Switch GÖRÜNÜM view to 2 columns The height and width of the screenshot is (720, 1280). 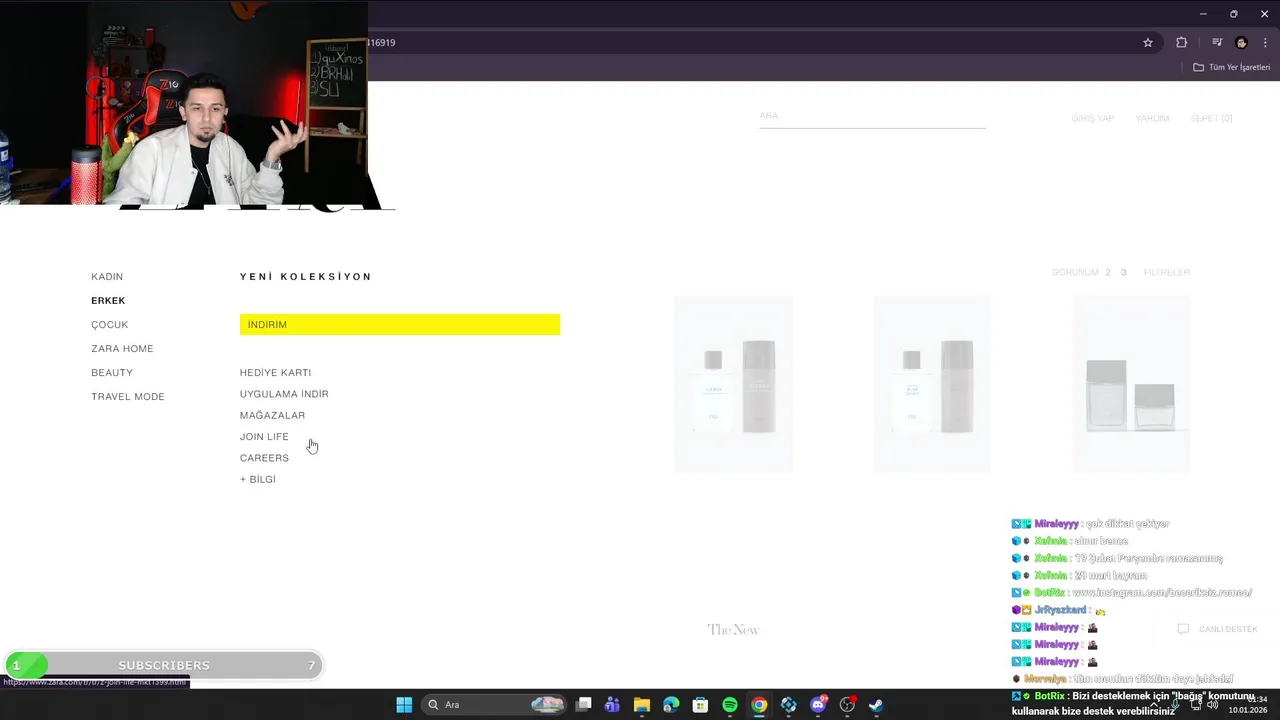pyautogui.click(x=1108, y=272)
